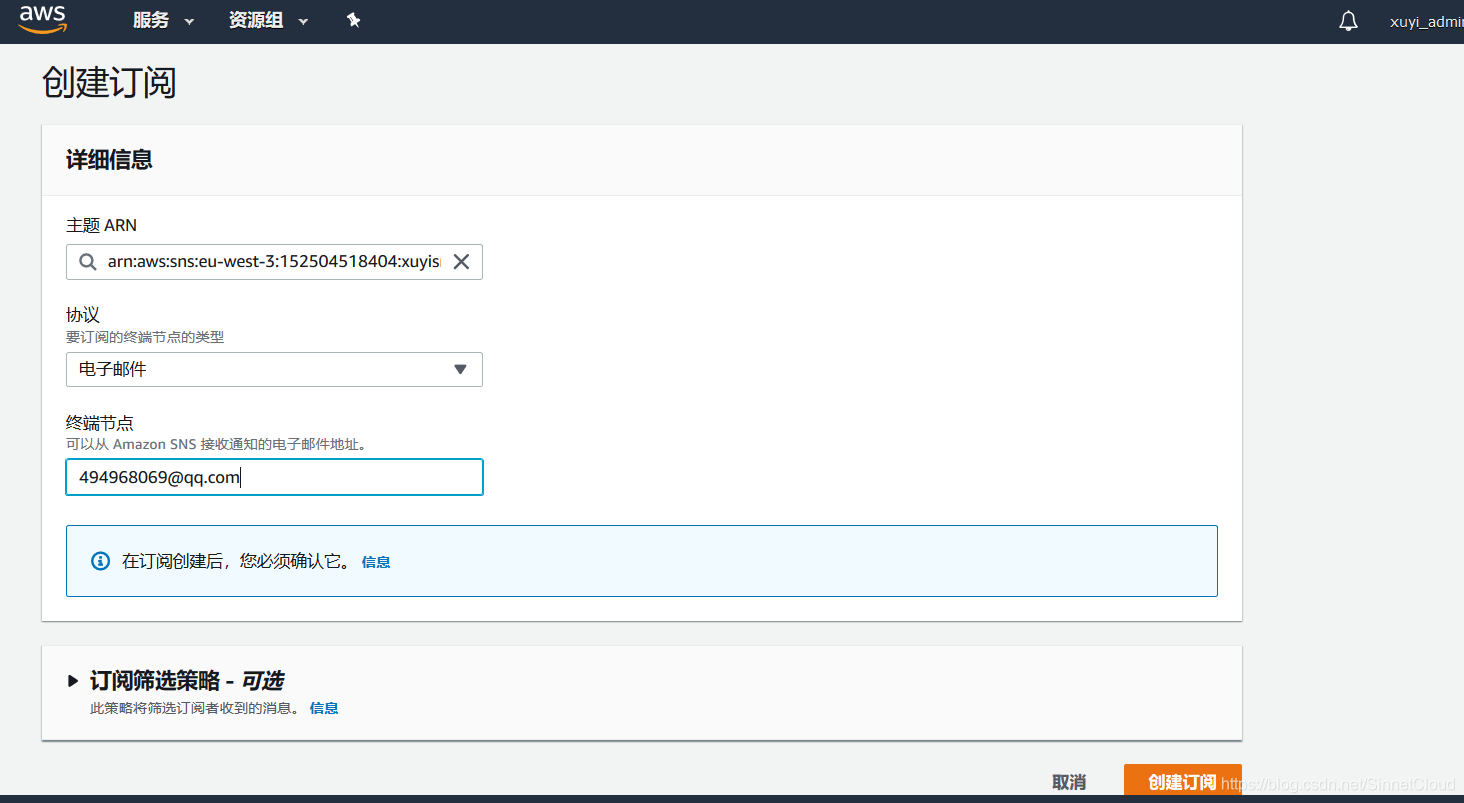Screen dimensions: 1464x803
Task: Click the 主题 ARN input field
Action: coord(274,262)
